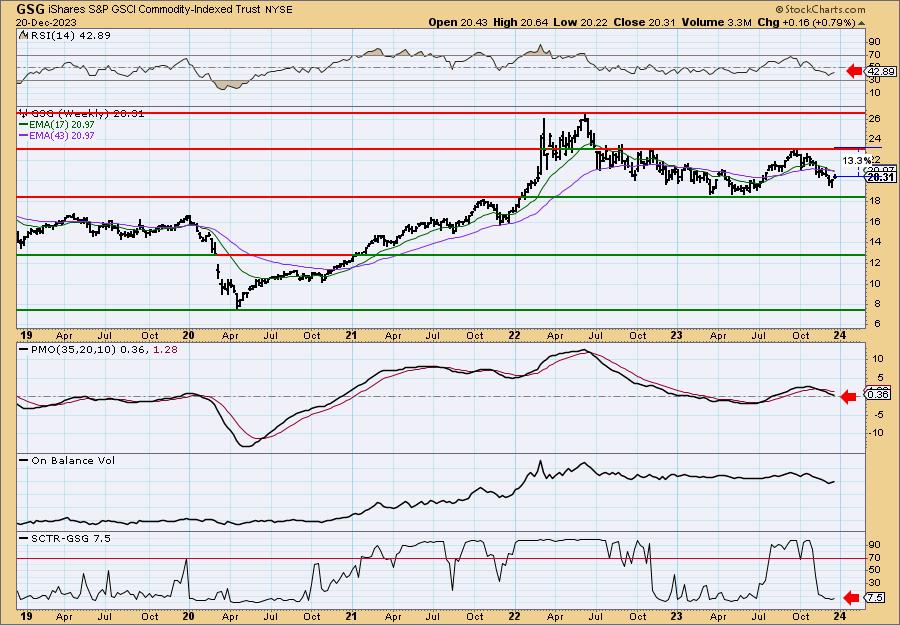Click the 50 level on the SCTR axis

pyautogui.click(x=875, y=570)
